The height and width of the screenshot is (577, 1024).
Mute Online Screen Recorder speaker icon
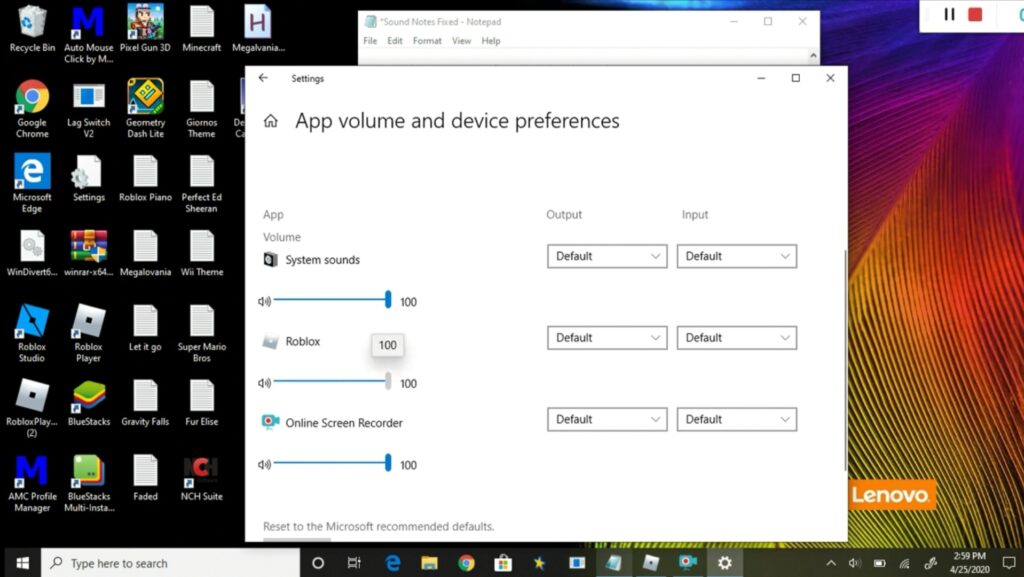[264, 464]
